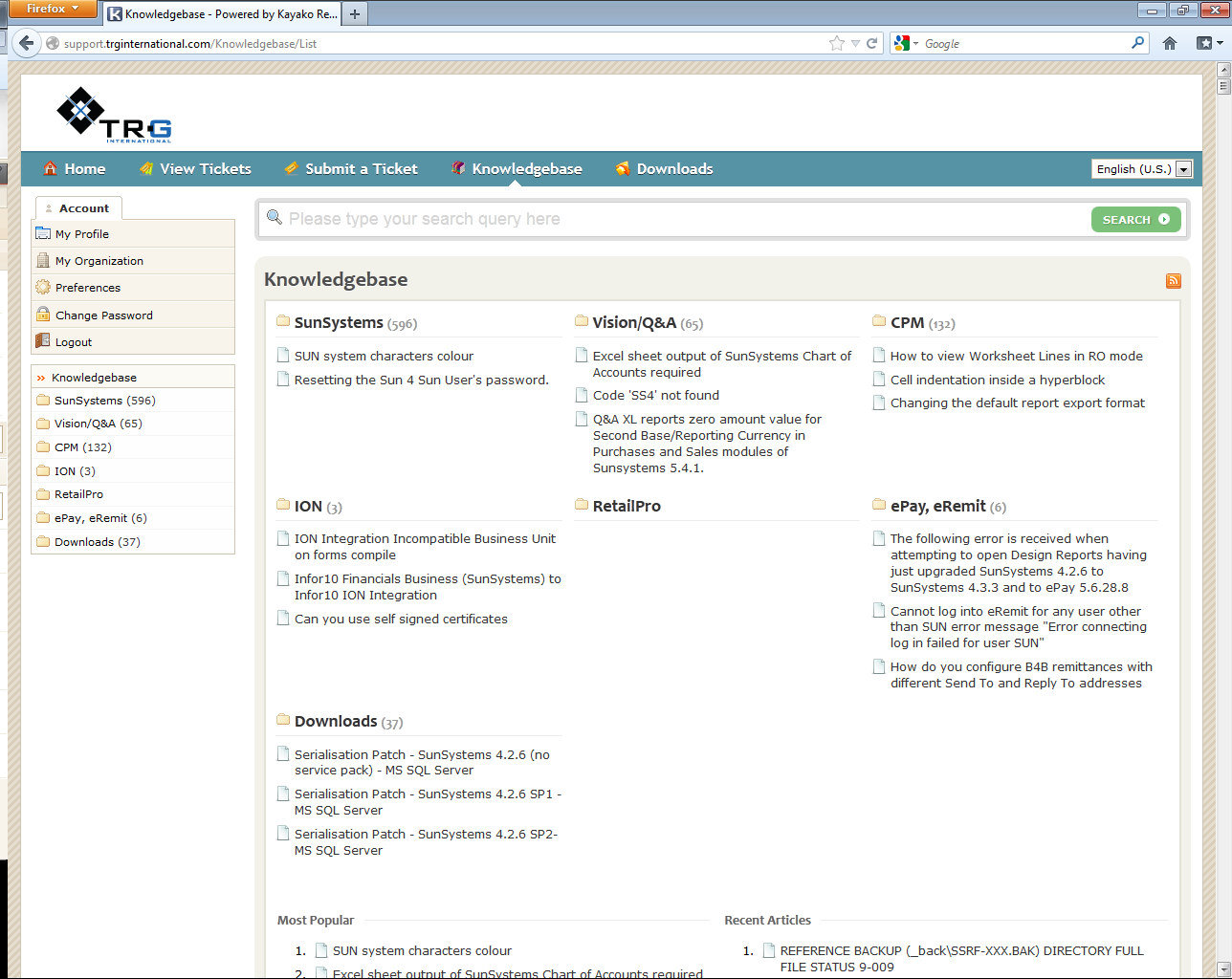Open the URL history dropdown arrow
The width and height of the screenshot is (1232, 979).
(x=855, y=43)
